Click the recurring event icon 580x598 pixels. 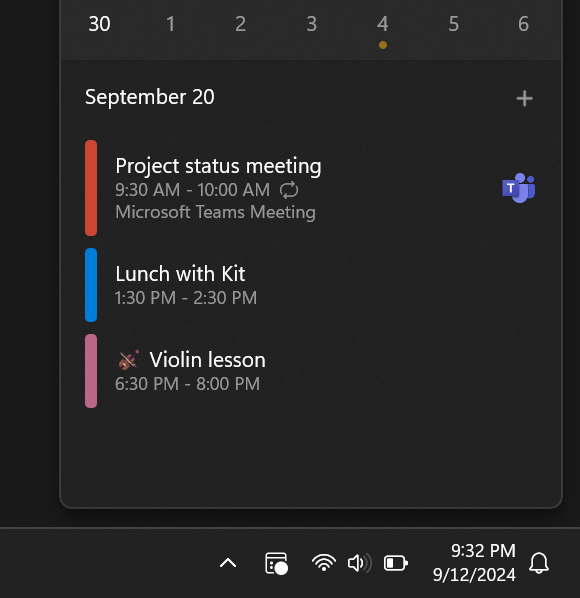tap(289, 190)
